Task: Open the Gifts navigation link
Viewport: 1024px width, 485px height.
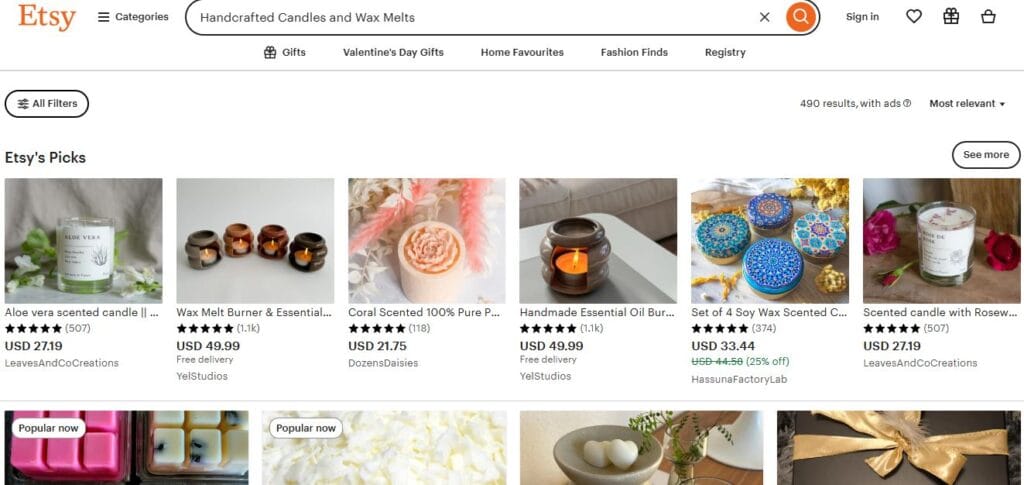Action: coord(285,52)
